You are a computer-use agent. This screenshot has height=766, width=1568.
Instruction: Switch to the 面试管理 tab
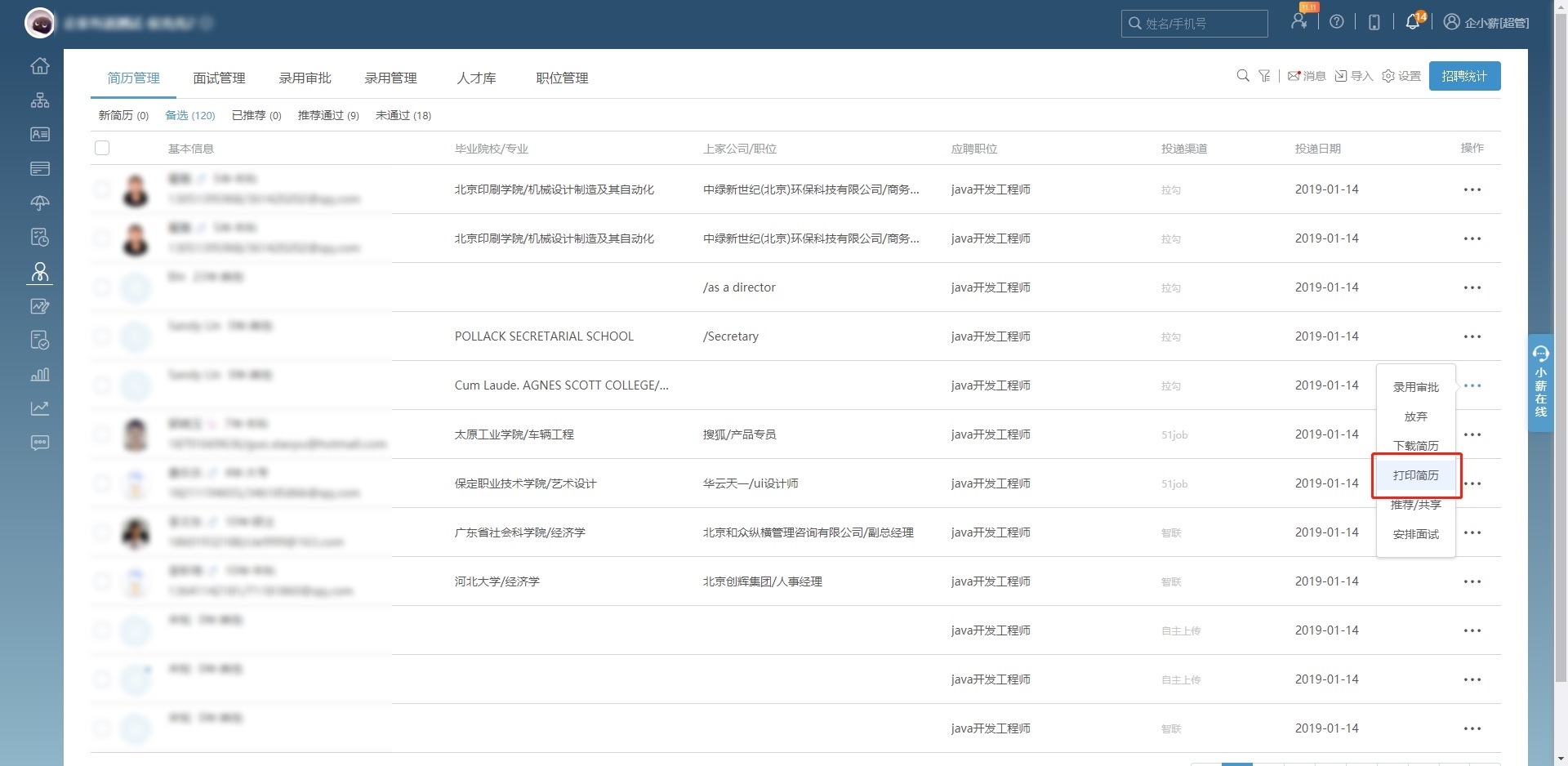click(x=219, y=78)
